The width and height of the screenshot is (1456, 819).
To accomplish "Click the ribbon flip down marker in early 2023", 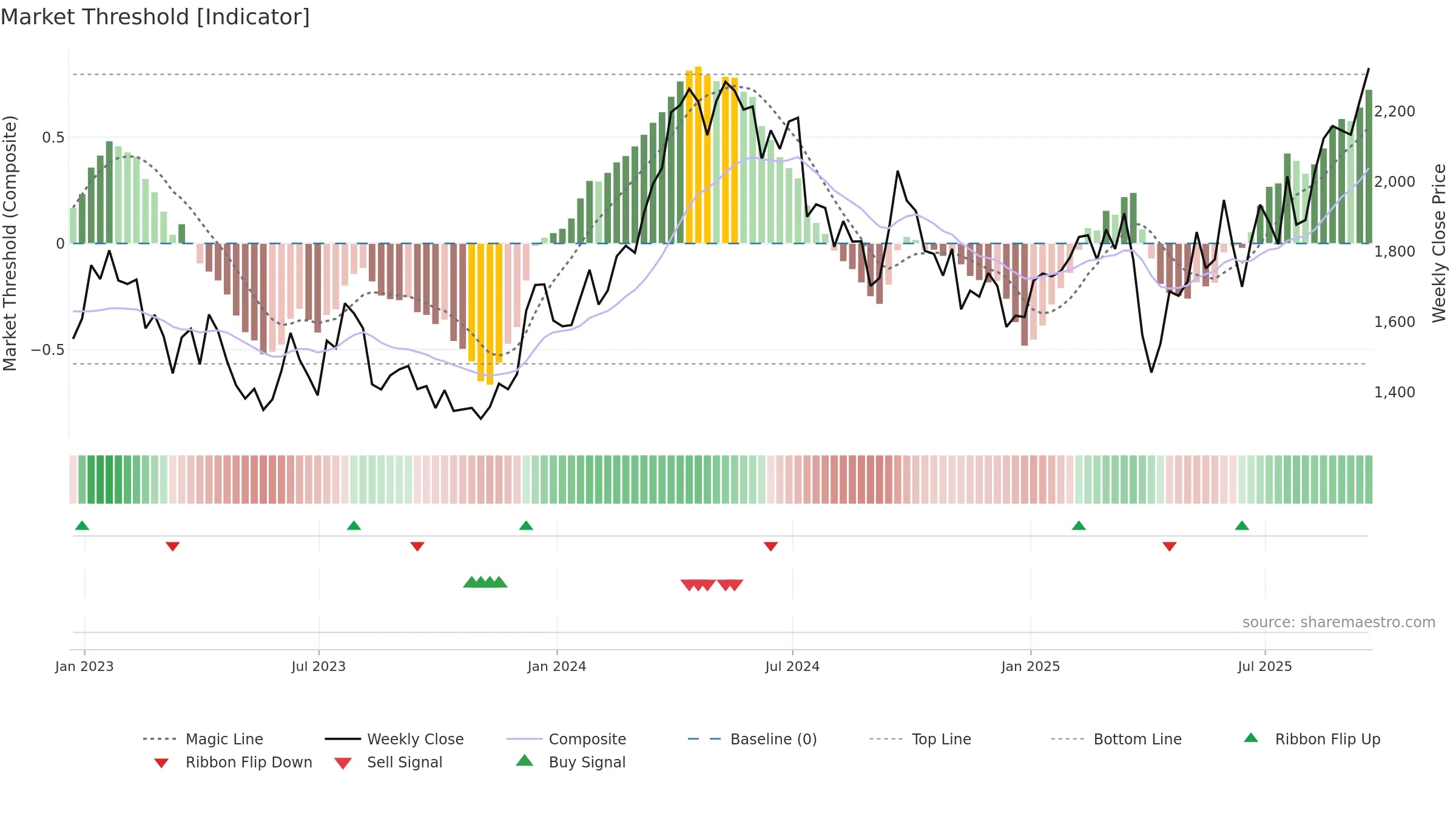I will 173,547.
